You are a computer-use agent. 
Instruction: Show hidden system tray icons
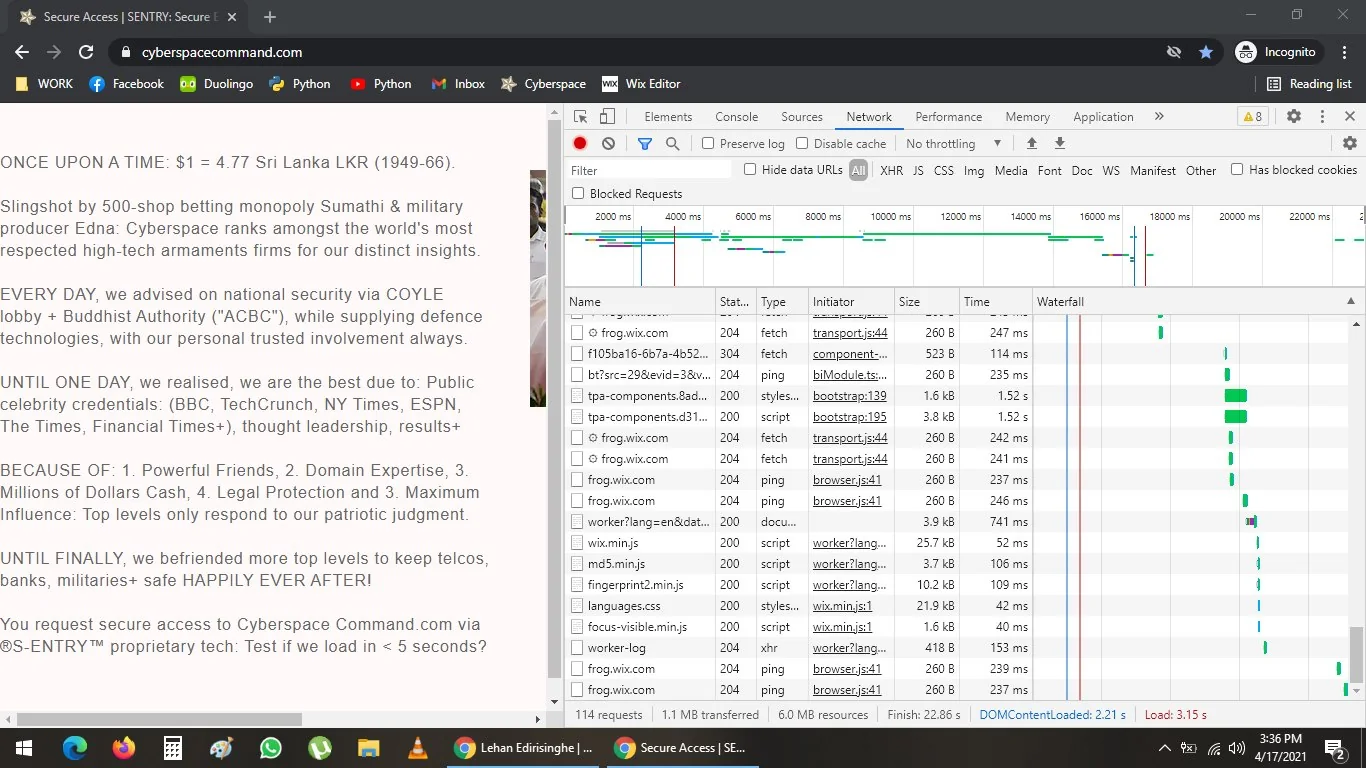pos(1164,748)
